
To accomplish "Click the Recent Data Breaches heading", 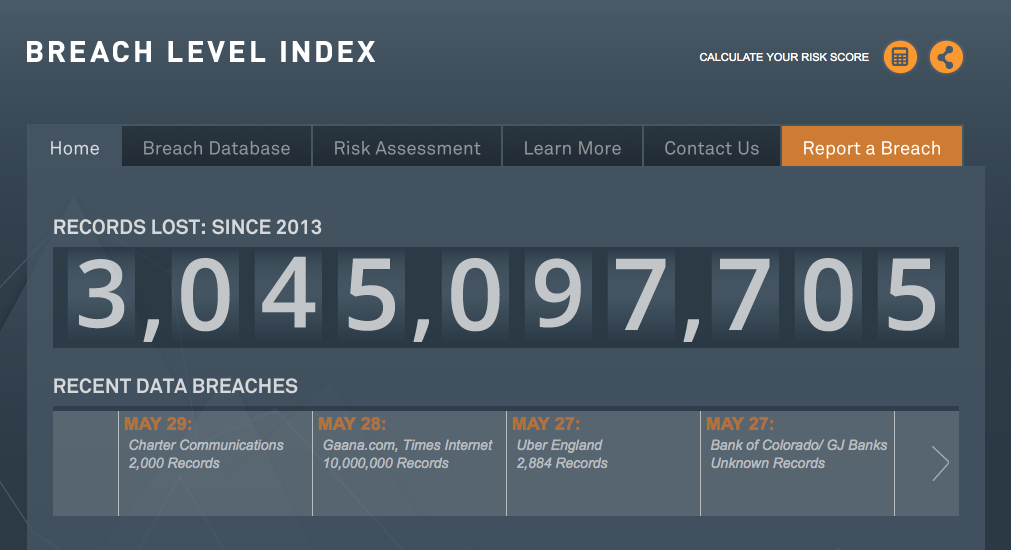I will coord(175,386).
